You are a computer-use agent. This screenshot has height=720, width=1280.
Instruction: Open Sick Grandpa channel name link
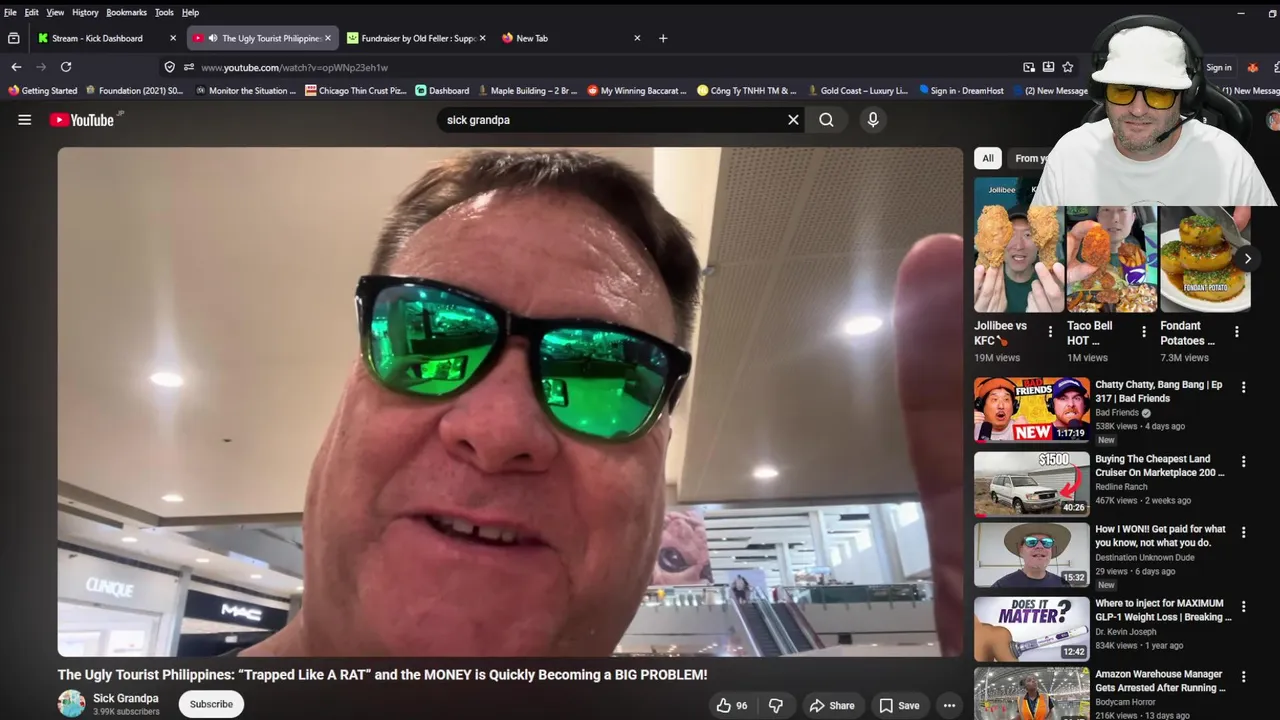(126, 698)
